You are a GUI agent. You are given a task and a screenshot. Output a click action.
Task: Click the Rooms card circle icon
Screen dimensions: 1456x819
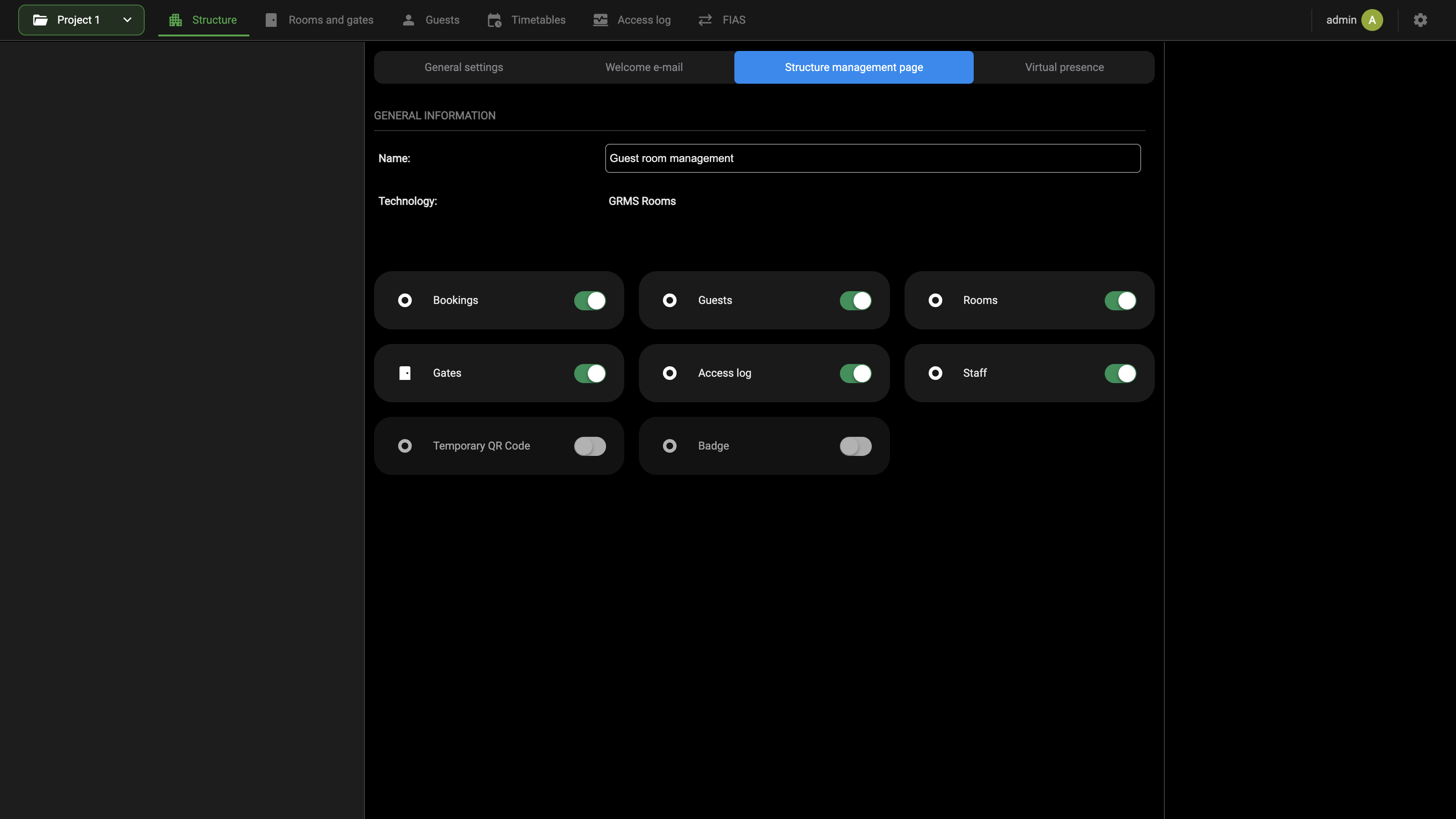(935, 300)
